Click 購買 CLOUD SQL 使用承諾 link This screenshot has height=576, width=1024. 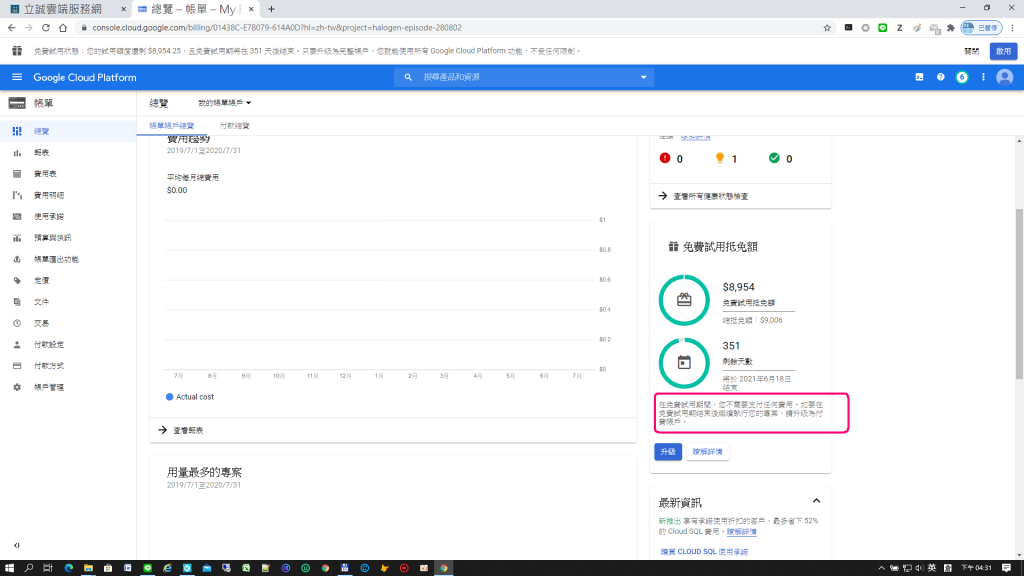[x=704, y=551]
